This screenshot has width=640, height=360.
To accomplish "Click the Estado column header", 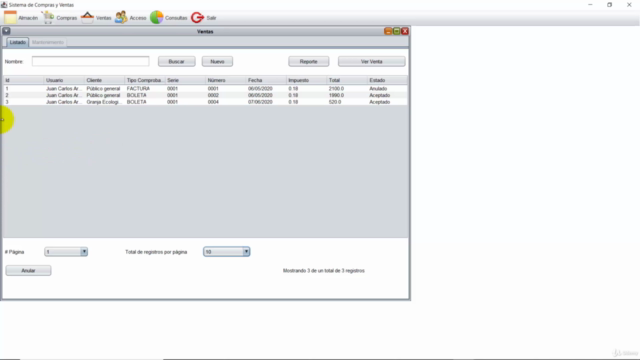I will [387, 80].
